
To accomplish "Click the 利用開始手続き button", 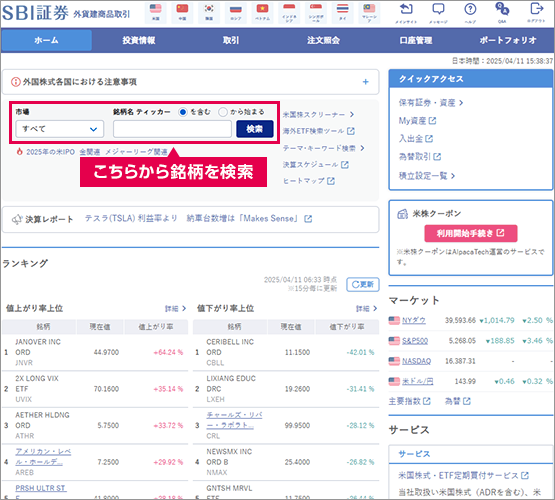I will (471, 233).
